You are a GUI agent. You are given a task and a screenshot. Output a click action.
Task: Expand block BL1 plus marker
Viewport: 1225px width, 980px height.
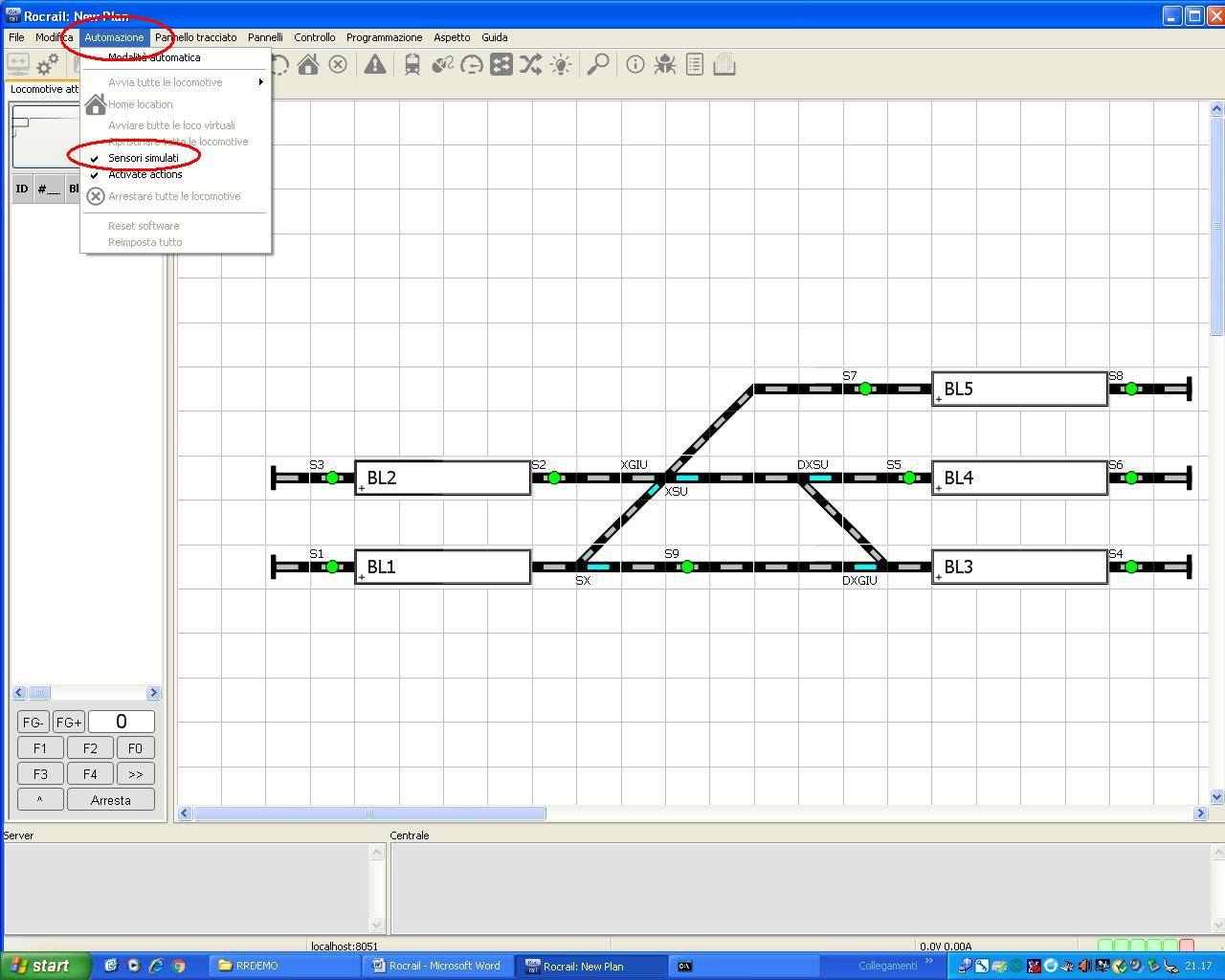[x=362, y=577]
